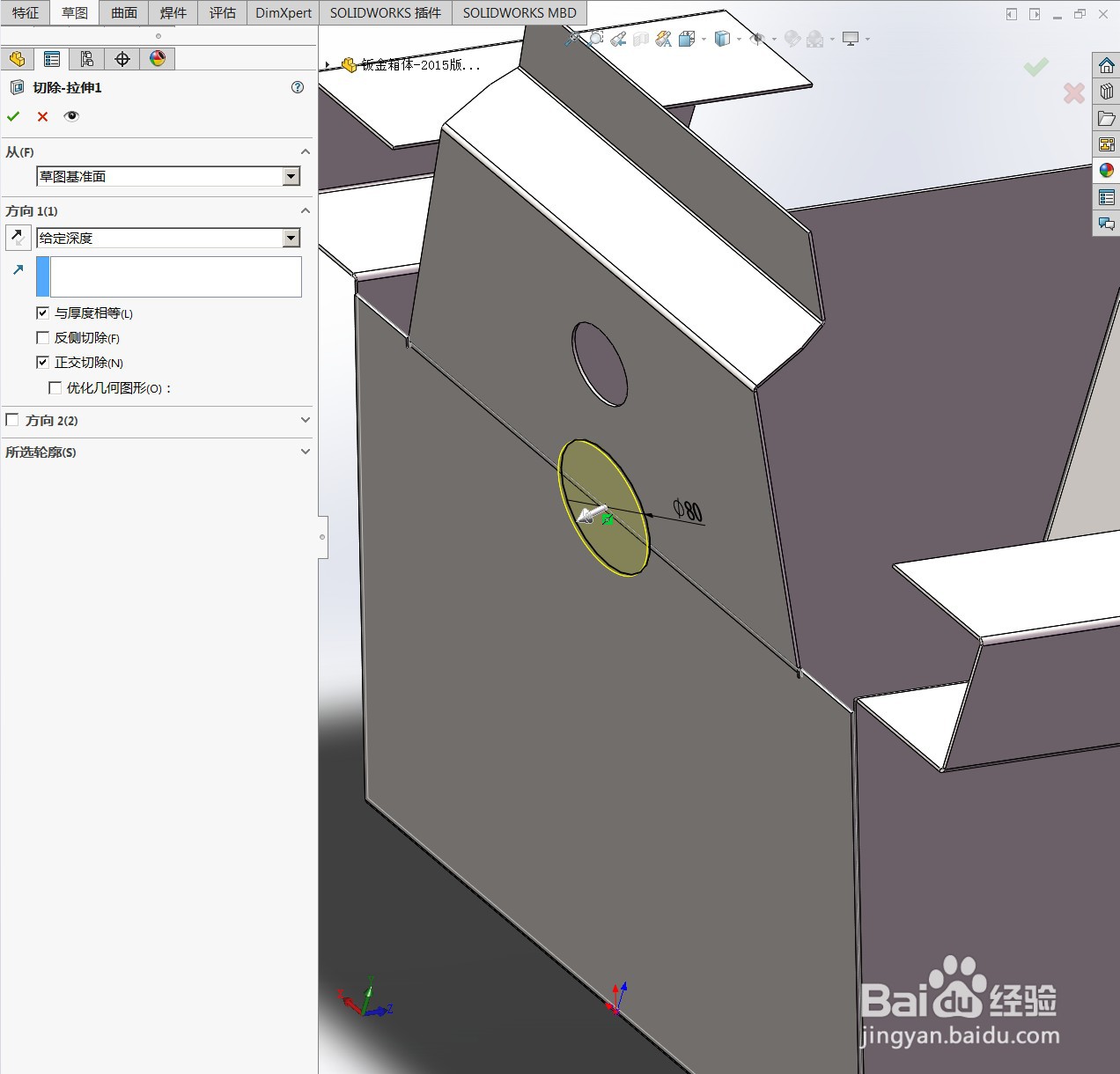
Task: Switch to the PropertyManager tab icon
Action: 52,59
